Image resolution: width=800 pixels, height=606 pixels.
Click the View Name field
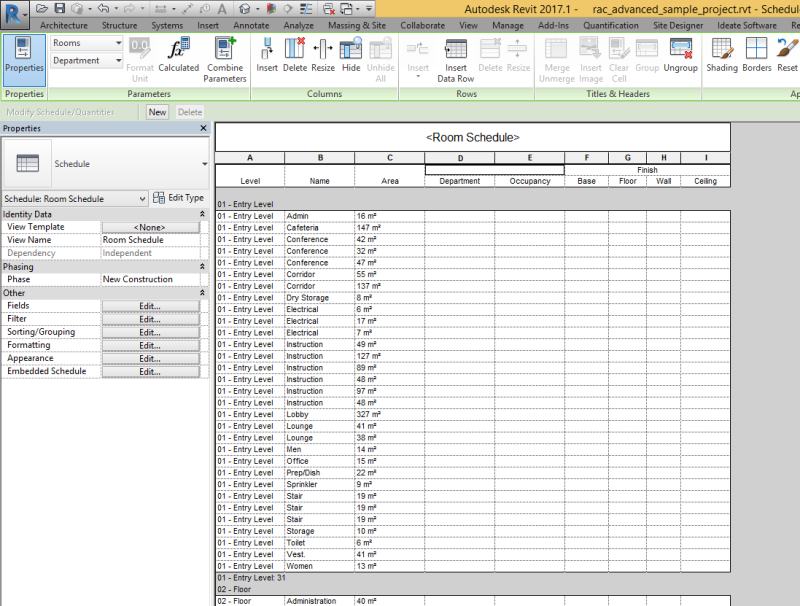click(148, 240)
